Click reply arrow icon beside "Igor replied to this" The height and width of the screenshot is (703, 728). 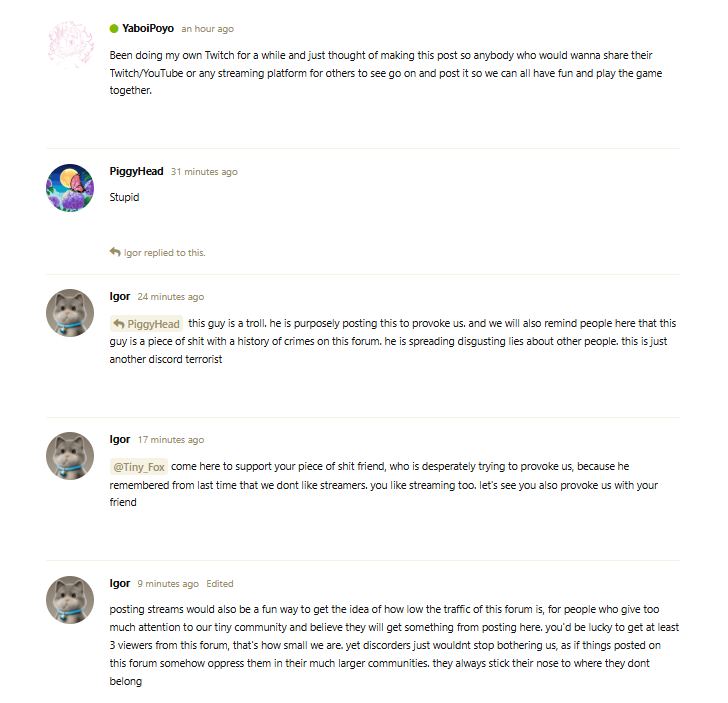[x=115, y=252]
